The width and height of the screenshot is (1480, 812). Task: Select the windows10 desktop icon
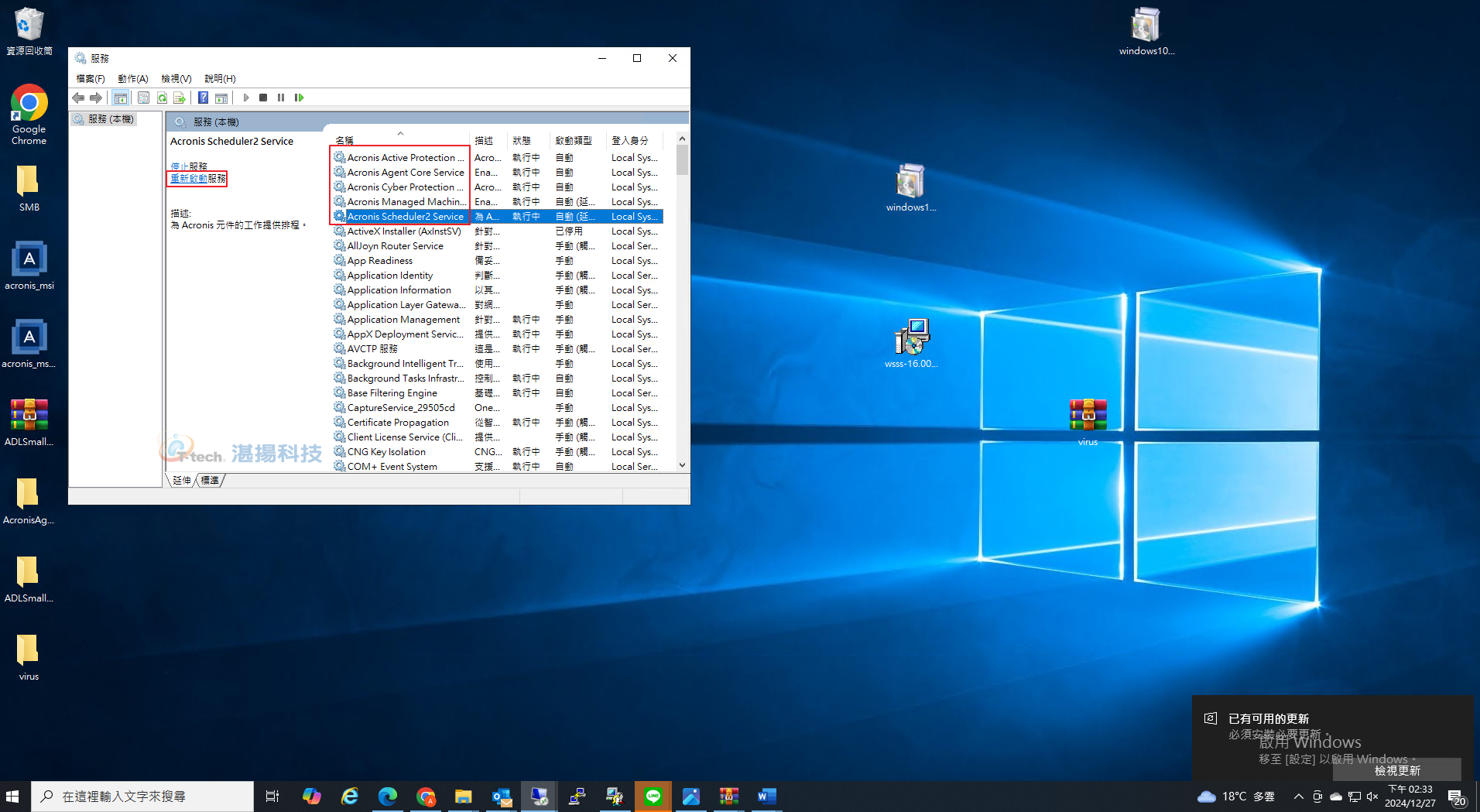click(1146, 31)
